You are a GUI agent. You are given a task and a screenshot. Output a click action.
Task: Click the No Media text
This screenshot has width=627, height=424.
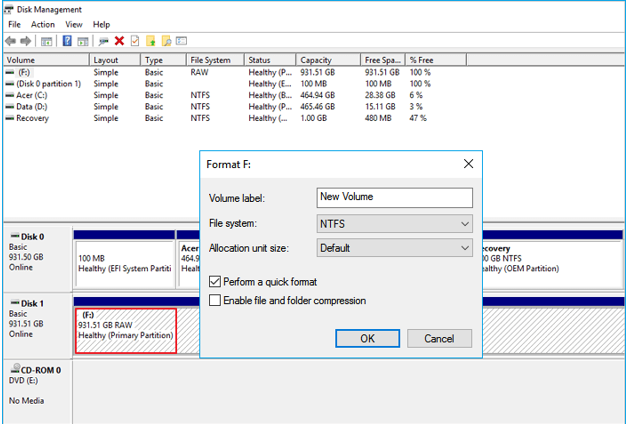tap(26, 400)
